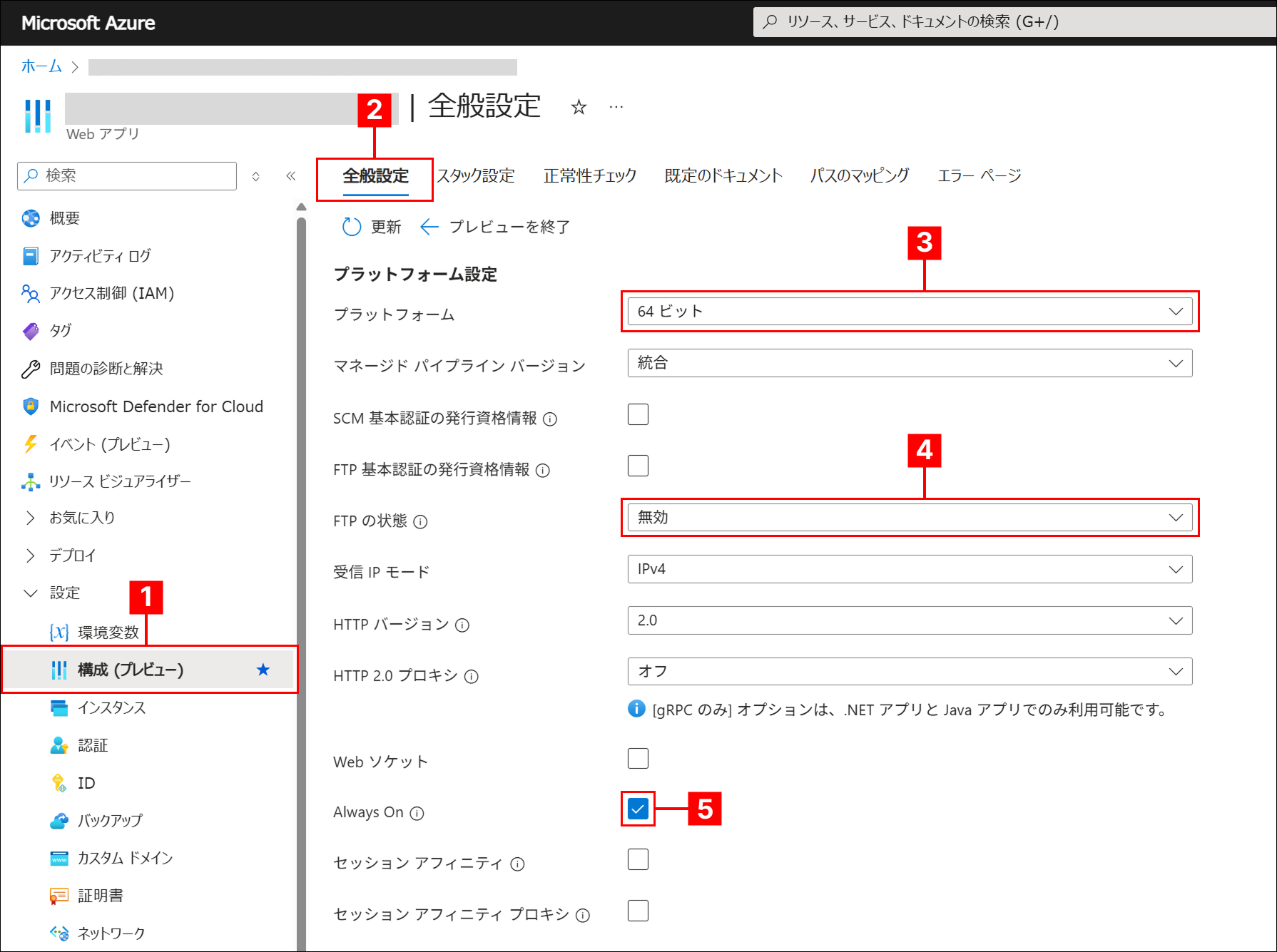
Task: Switch to the 既定のドキュメント tab
Action: pos(723,176)
